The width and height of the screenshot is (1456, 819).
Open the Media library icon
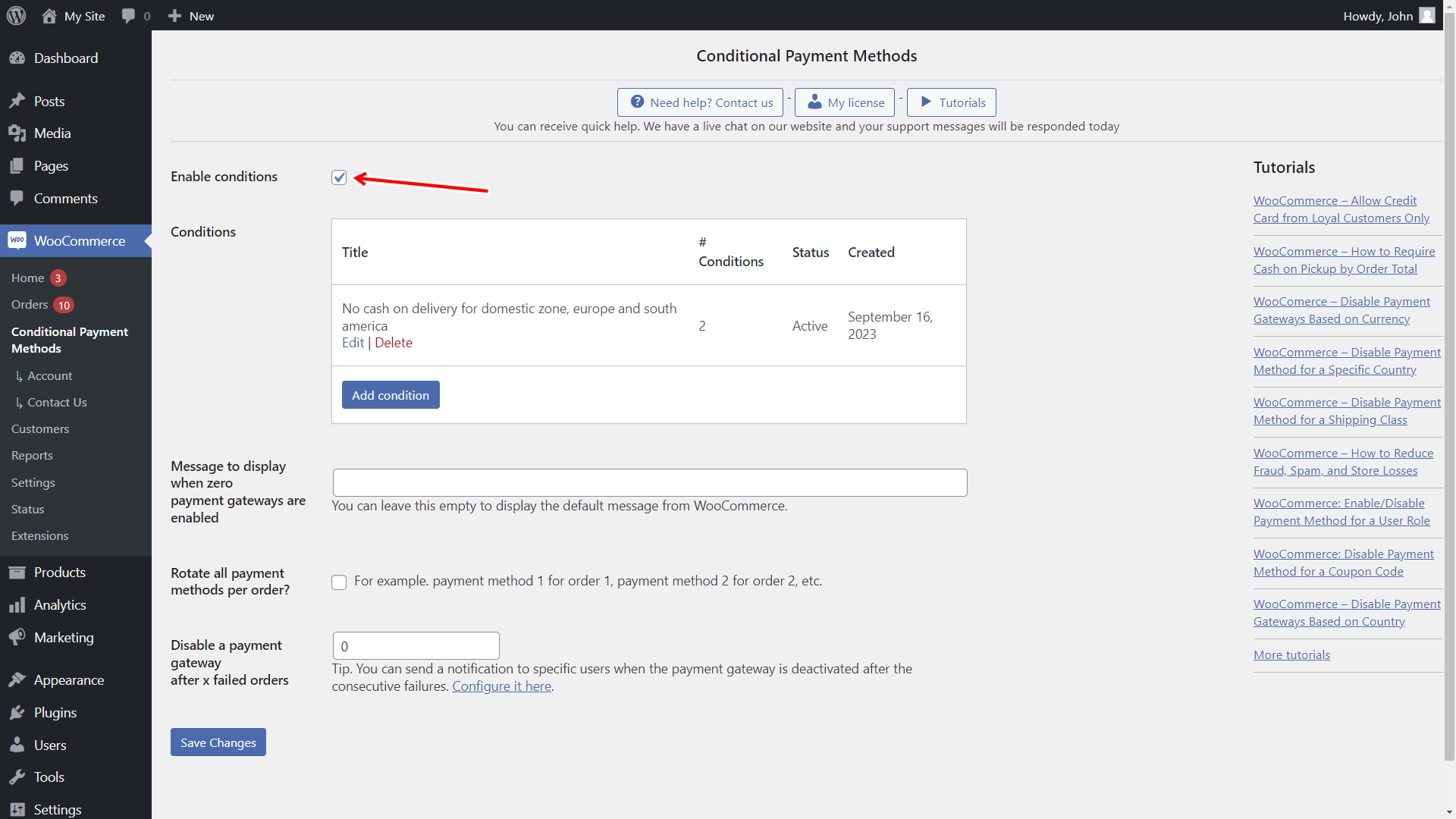pos(17,133)
